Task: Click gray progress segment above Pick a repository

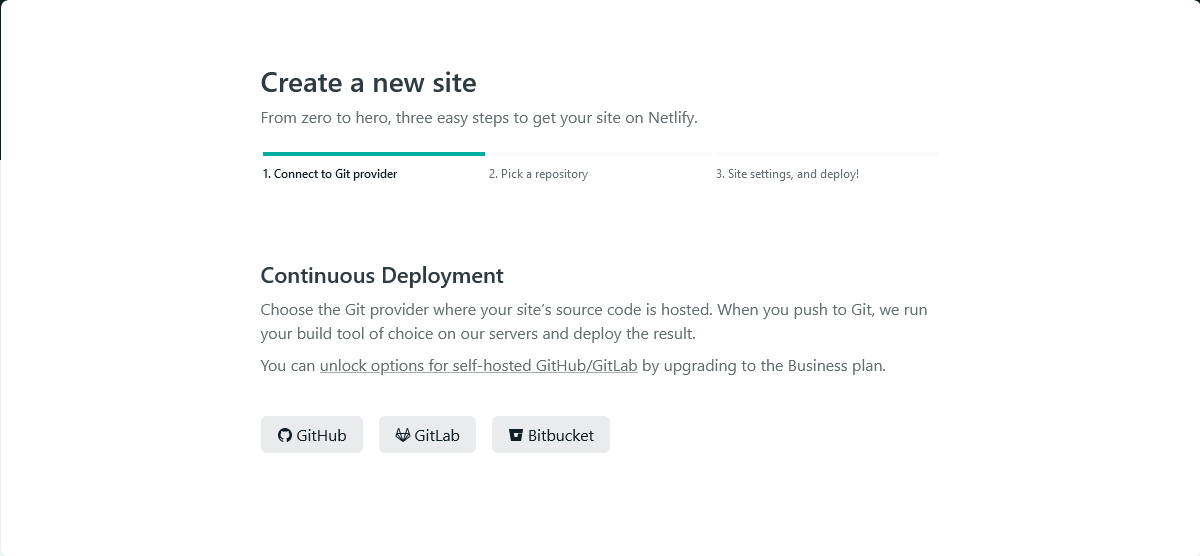Action: [x=600, y=154]
